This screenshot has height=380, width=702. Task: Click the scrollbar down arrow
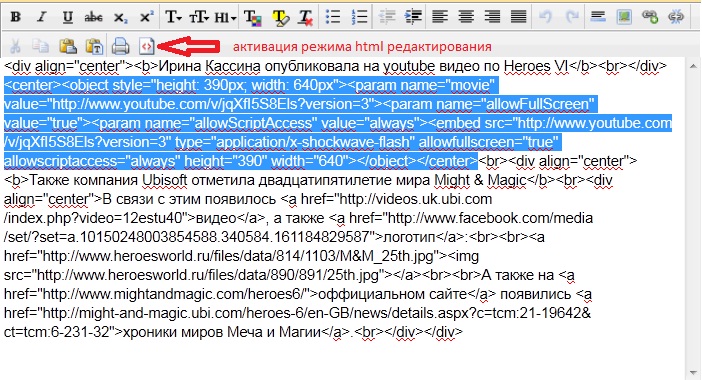(693, 372)
